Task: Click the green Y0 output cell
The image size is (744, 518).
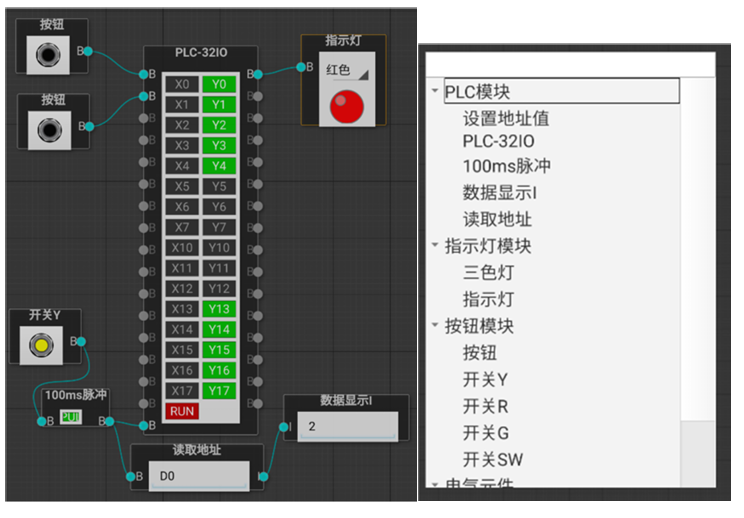Action: click(219, 84)
